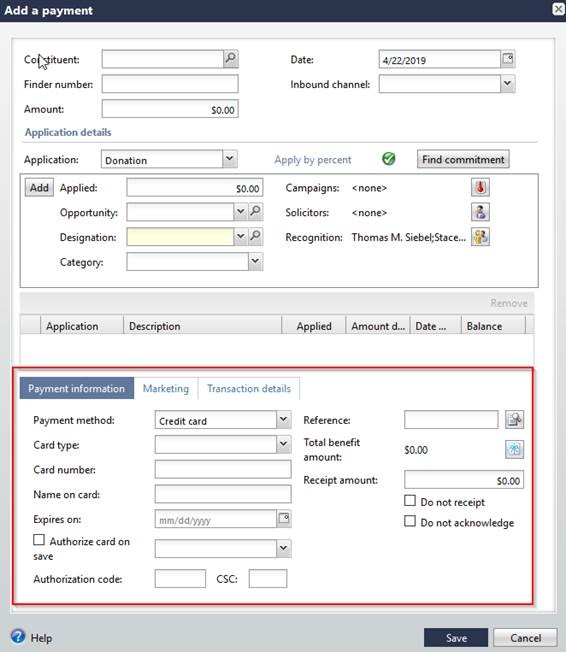Viewport: 566px width, 652px height.
Task: Click the Apply by percent link
Action: [x=313, y=160]
